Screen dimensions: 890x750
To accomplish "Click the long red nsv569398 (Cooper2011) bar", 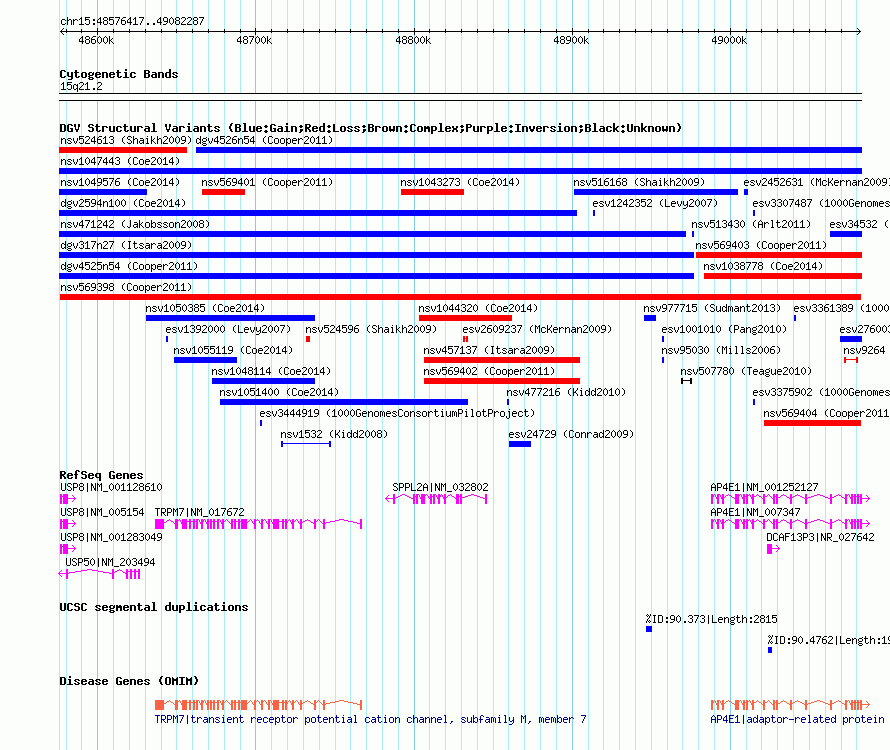I will pyautogui.click(x=460, y=297).
